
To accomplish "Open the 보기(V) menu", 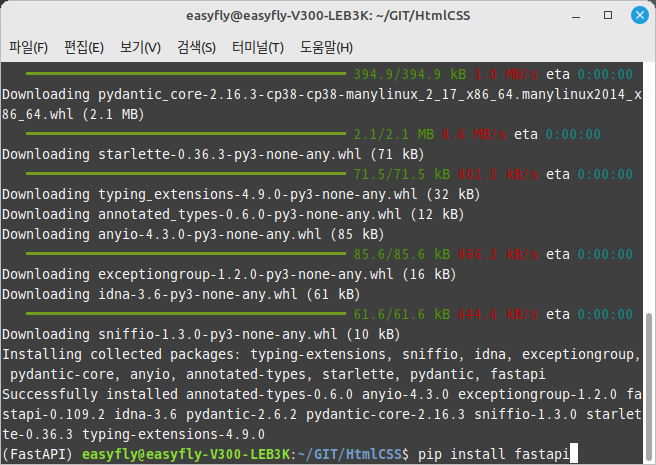I will tap(140, 47).
